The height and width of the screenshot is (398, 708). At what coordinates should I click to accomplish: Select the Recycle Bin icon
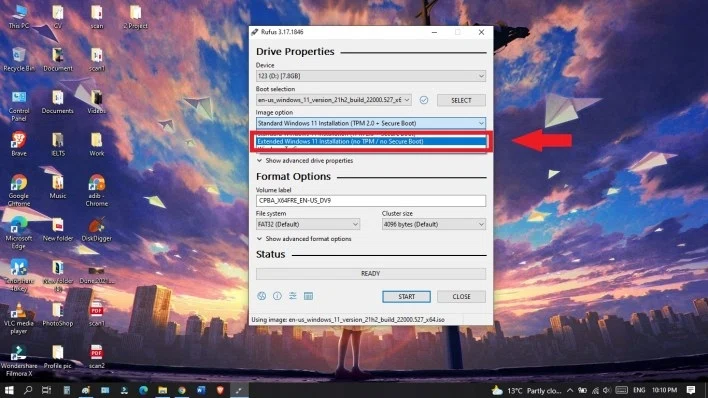coord(19,59)
